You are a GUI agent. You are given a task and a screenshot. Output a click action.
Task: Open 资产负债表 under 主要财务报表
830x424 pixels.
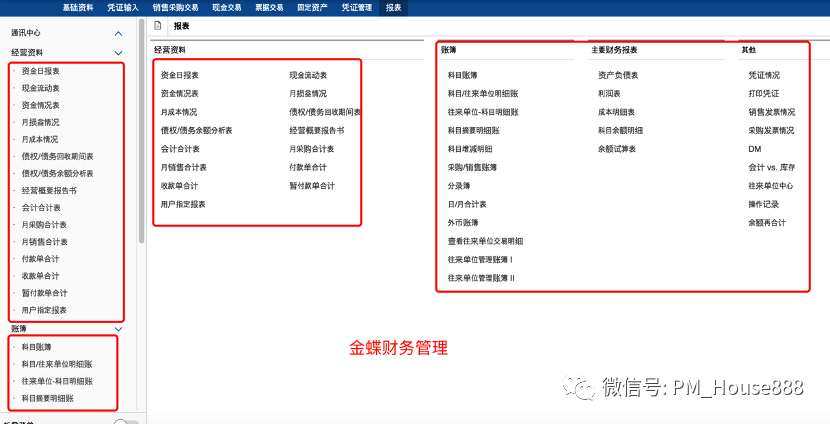[x=619, y=75]
